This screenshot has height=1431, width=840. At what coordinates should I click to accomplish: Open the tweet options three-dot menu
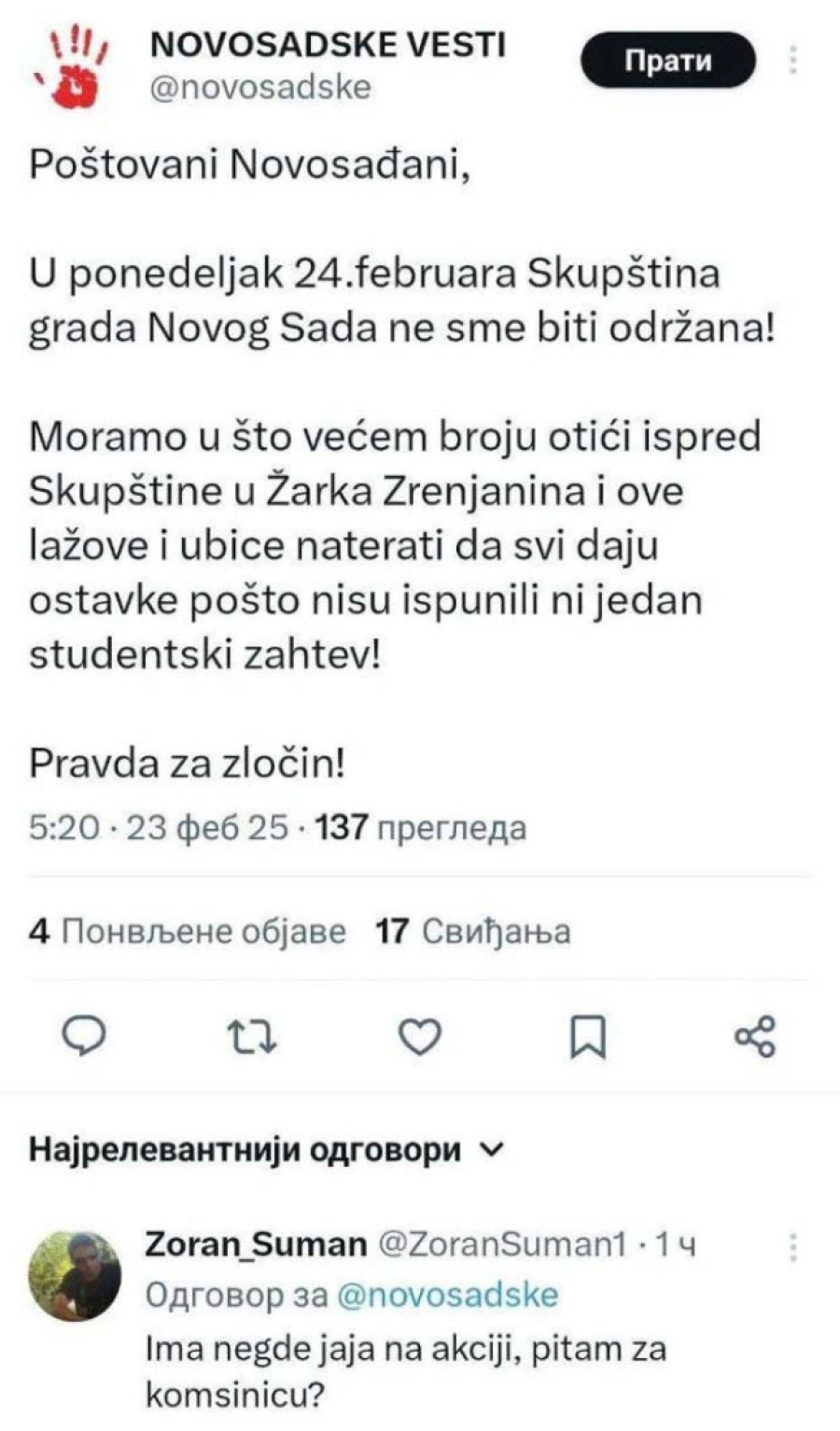coord(794,58)
